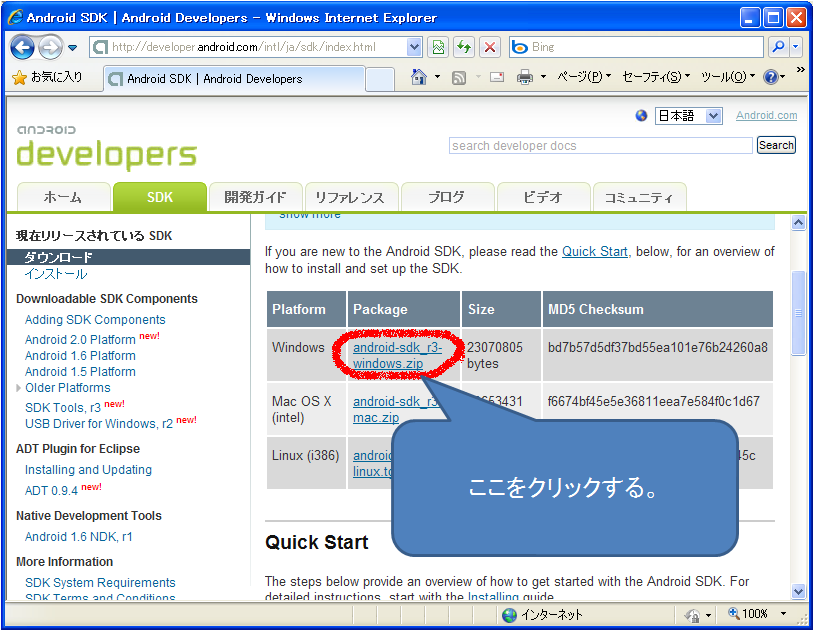Open ADT 0.9.4 link

click(51, 491)
